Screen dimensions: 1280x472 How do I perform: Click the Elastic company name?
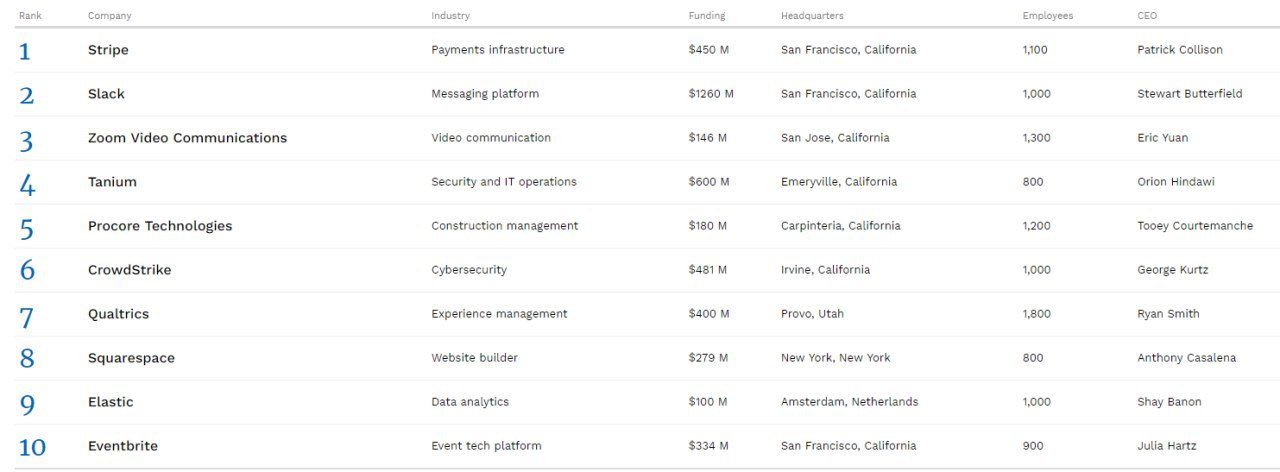[110, 402]
